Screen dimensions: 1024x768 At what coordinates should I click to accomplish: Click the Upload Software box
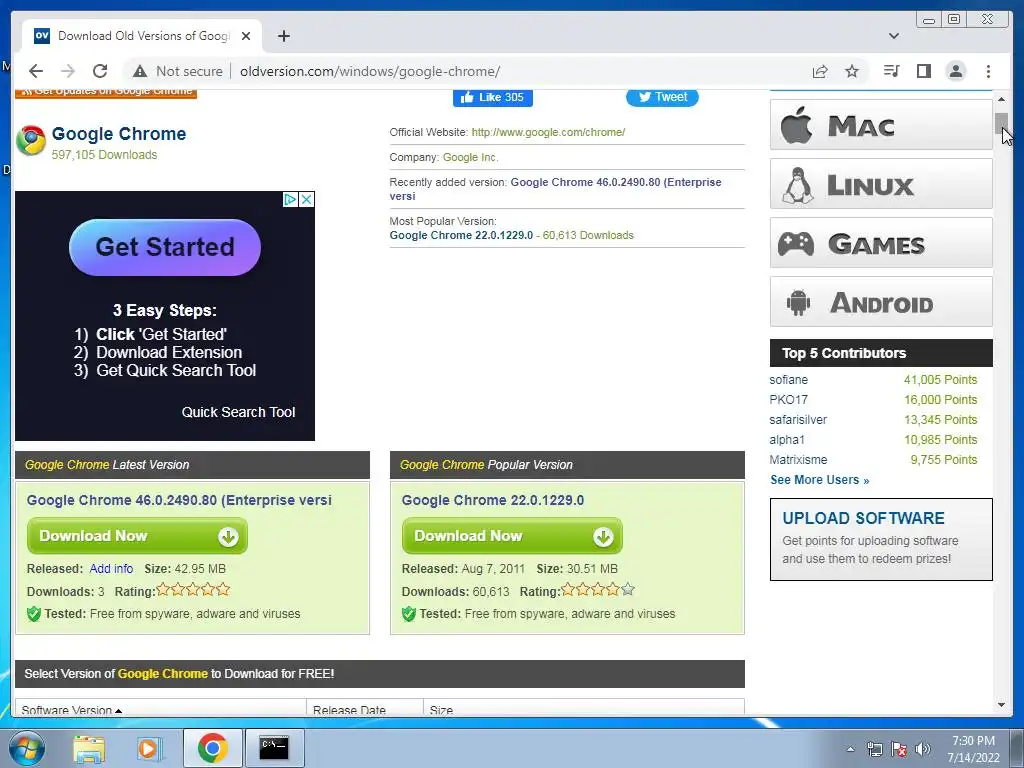881,539
